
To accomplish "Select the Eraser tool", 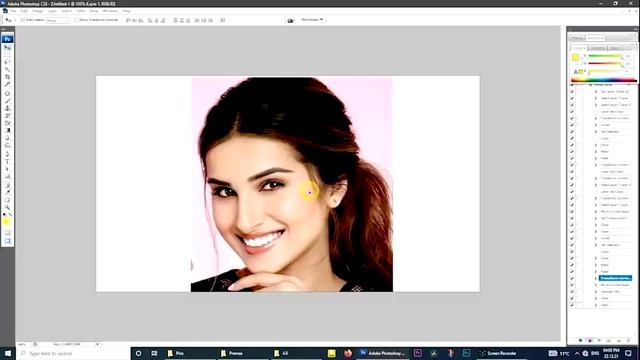I will tap(7, 123).
